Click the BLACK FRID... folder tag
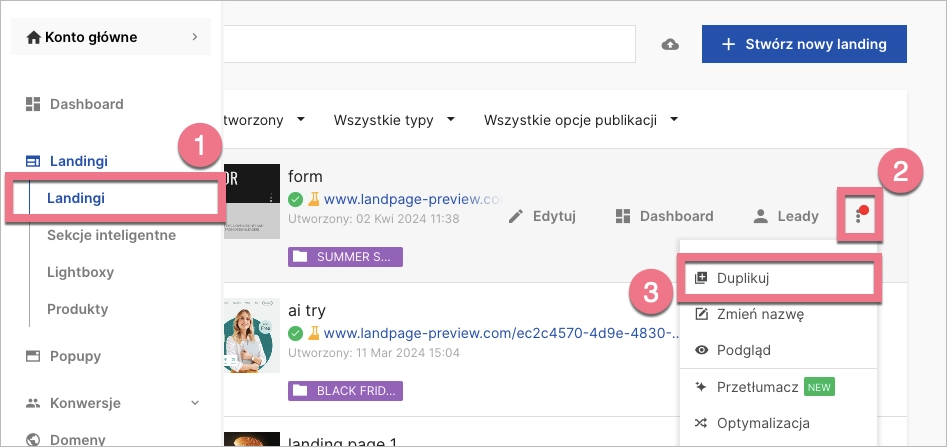The image size is (947, 447). (x=345, y=391)
